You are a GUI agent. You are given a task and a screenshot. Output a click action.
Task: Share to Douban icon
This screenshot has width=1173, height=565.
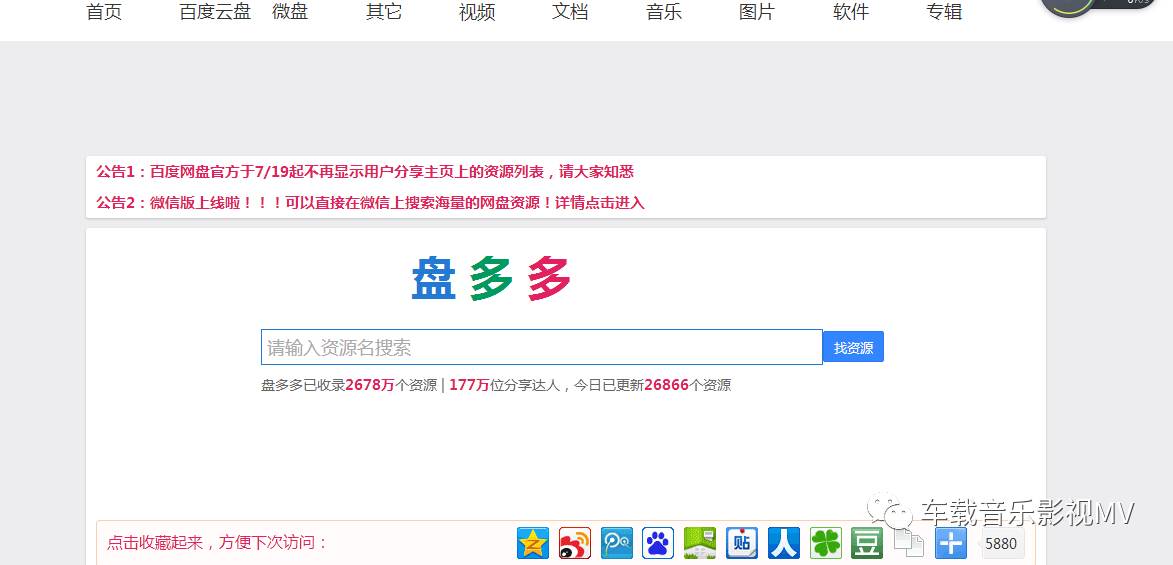[867, 543]
